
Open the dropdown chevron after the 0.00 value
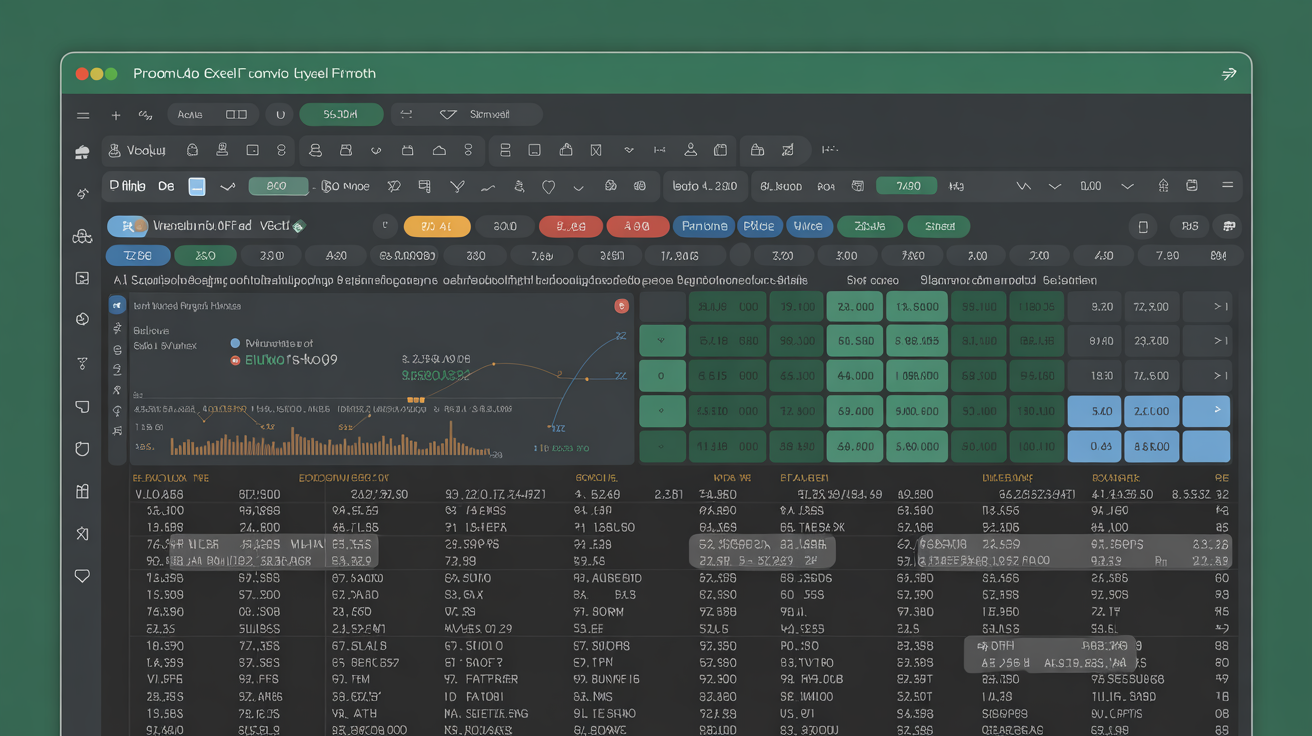click(1128, 186)
